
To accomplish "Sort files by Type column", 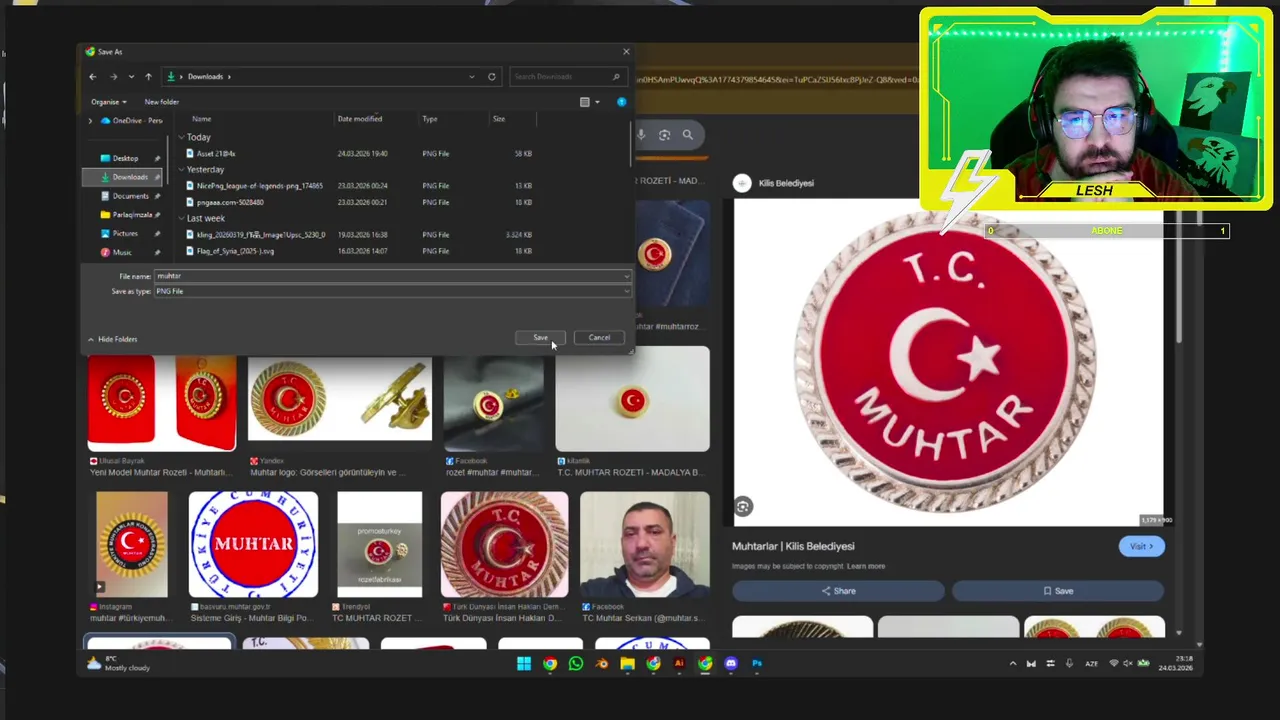I will (x=430, y=119).
